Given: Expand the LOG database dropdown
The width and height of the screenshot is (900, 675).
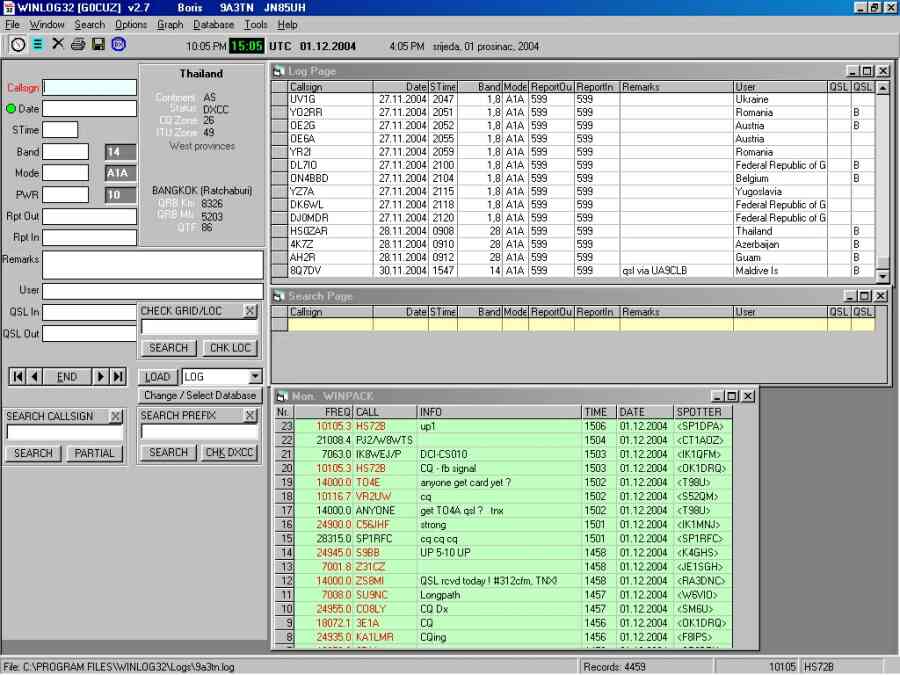Looking at the screenshot, I should (255, 377).
